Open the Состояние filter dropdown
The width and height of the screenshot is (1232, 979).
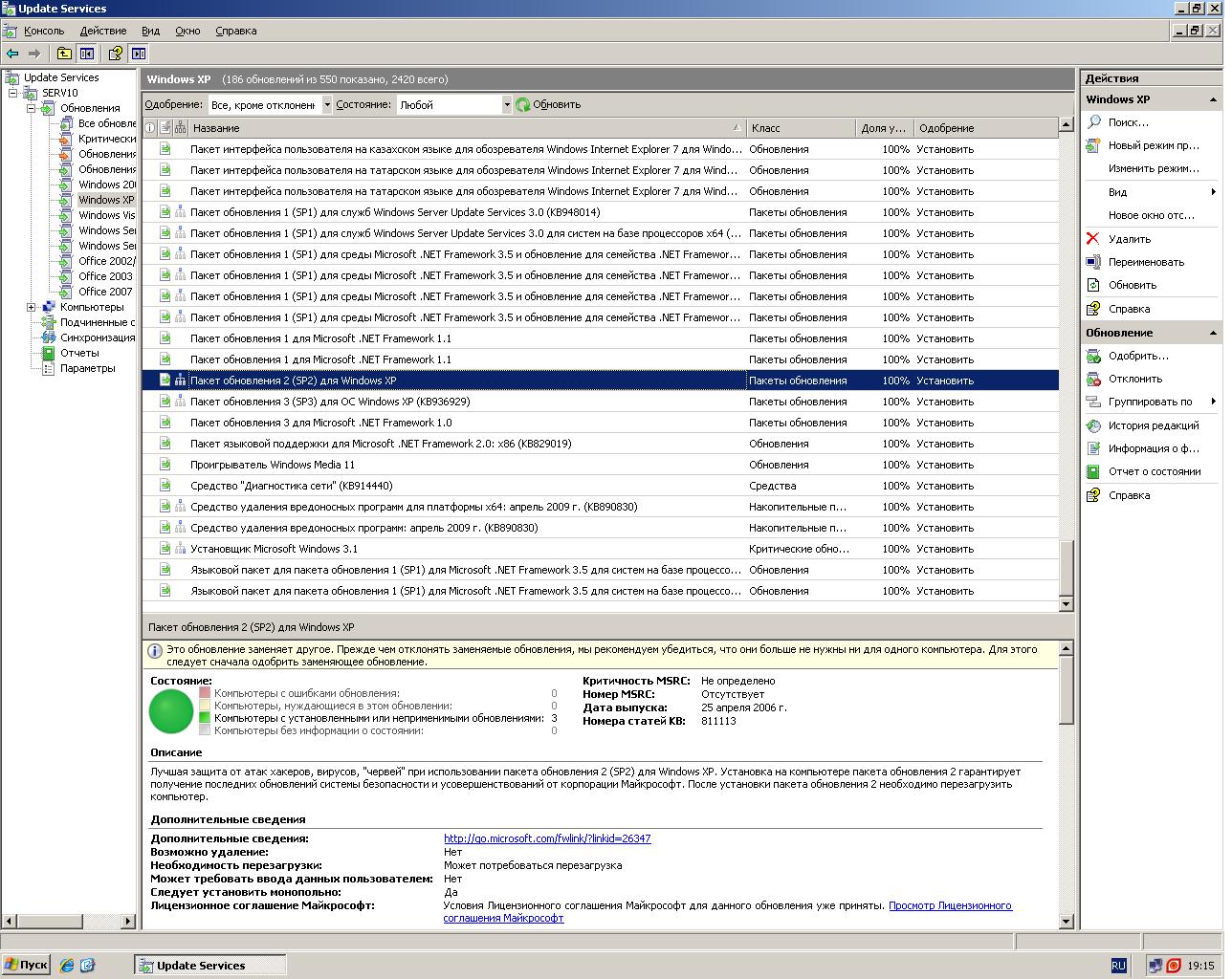click(507, 105)
